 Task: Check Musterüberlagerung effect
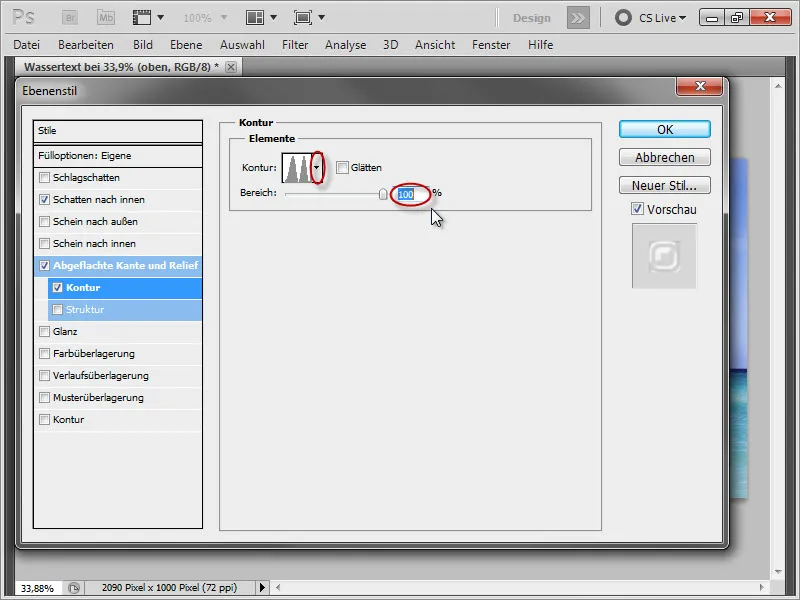coord(44,397)
